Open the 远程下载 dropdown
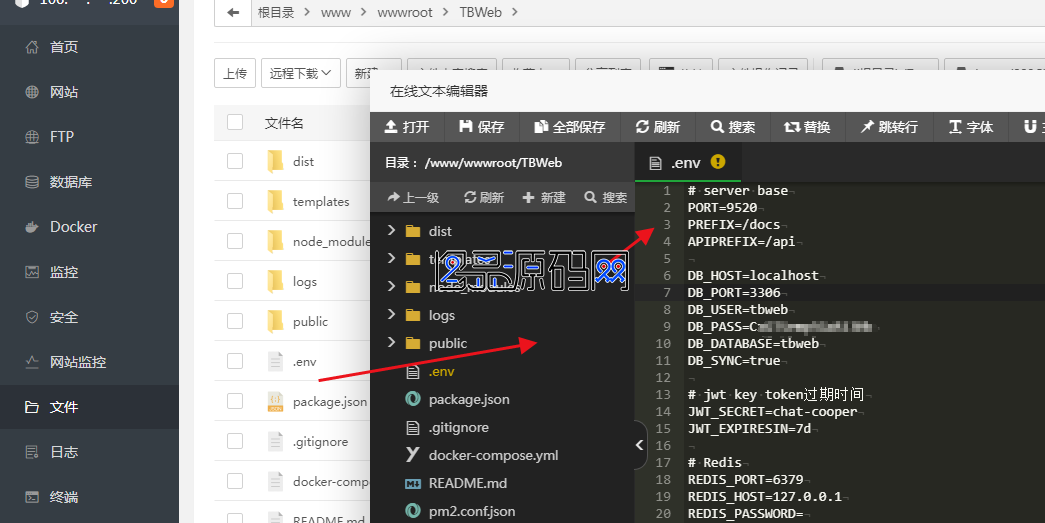Image resolution: width=1045 pixels, height=523 pixels. [x=301, y=73]
